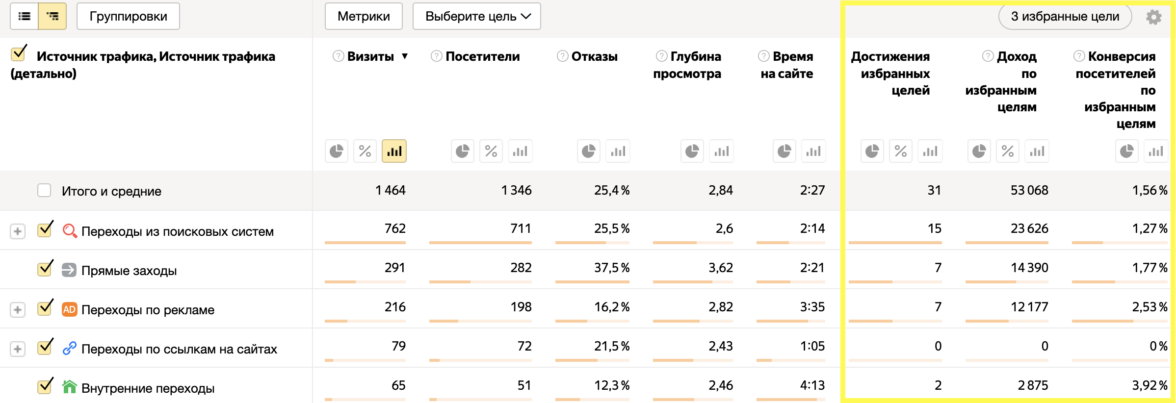Click the 3 избранные цели button

click(1064, 16)
